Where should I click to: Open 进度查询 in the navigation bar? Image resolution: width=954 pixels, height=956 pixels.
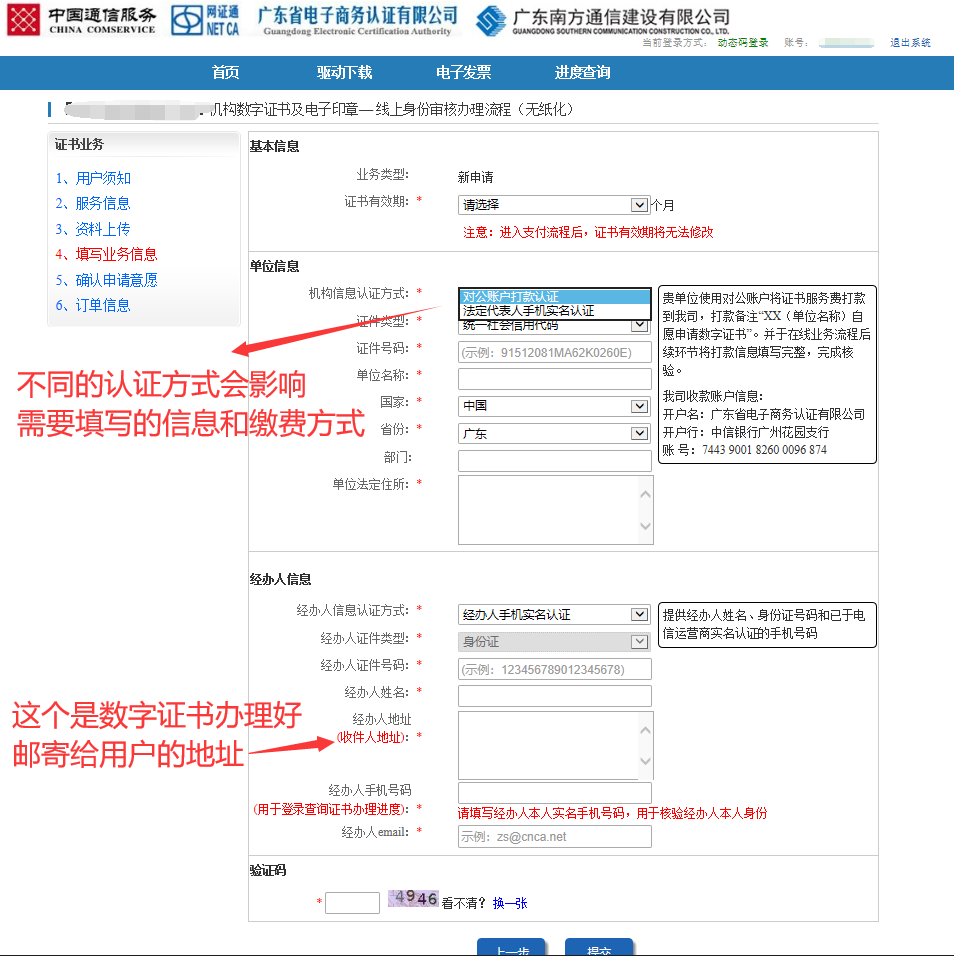click(583, 73)
